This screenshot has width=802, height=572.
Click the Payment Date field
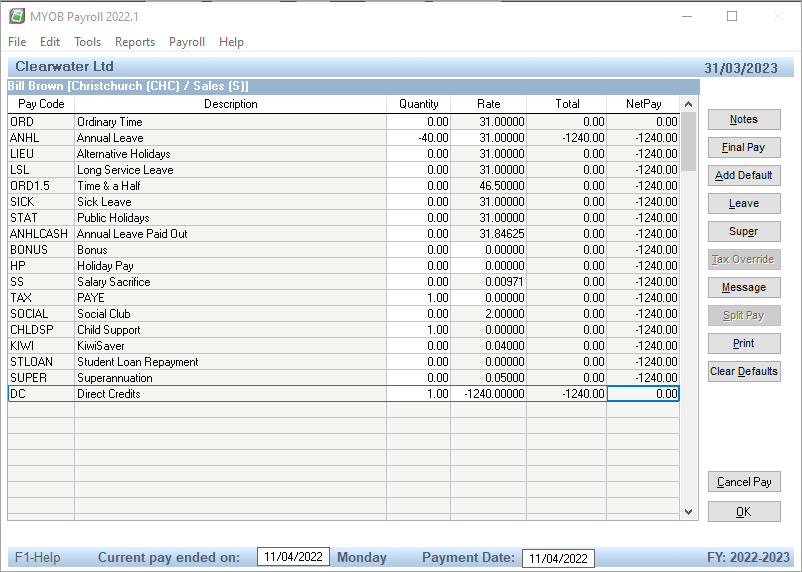click(x=558, y=558)
